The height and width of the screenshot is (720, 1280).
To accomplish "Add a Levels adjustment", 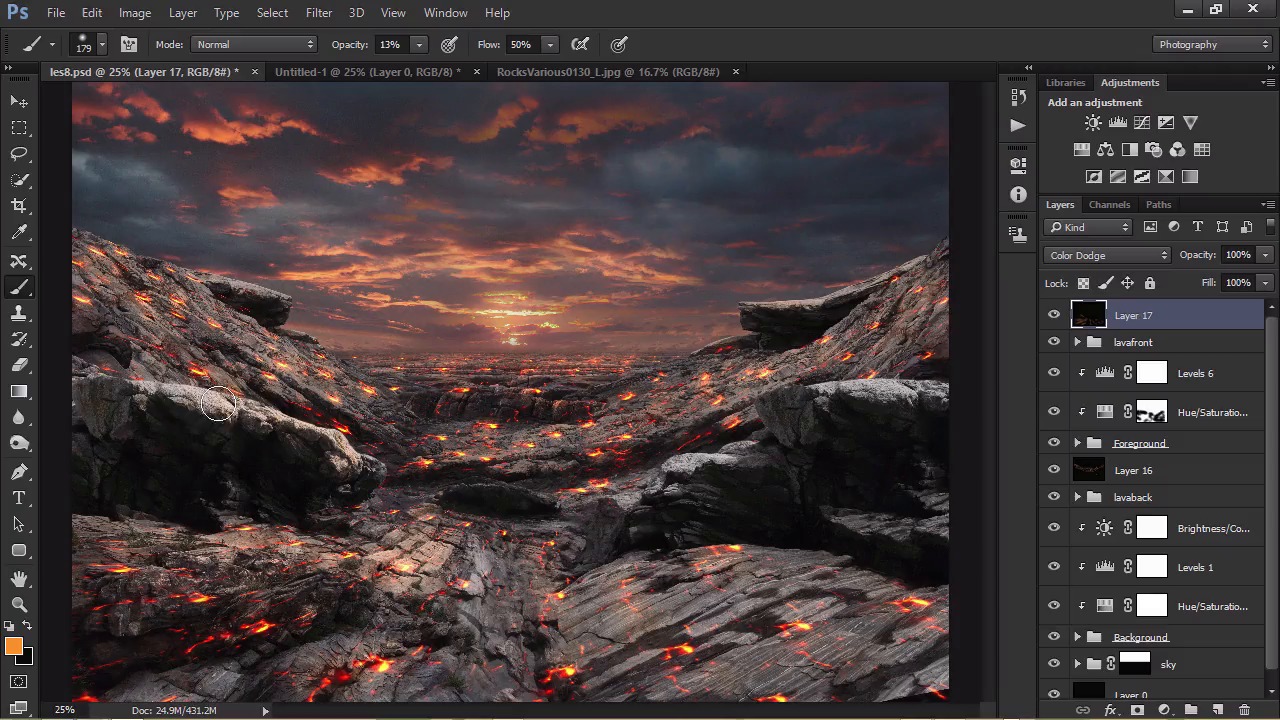I will [x=1117, y=123].
